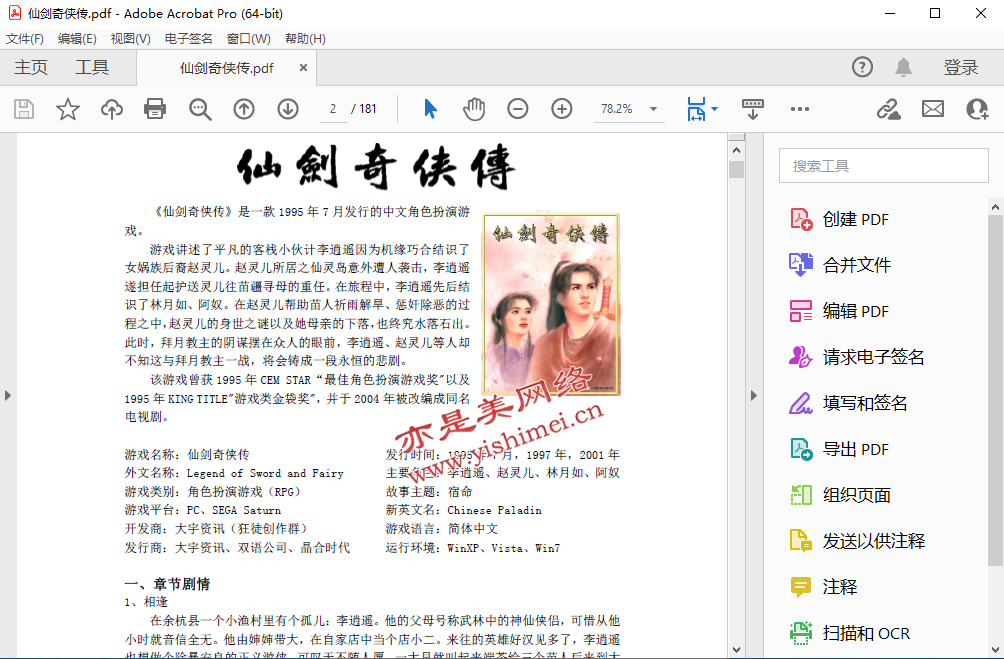The height and width of the screenshot is (659, 1004).
Task: Open the 导出 PDF tool
Action: coord(839,449)
